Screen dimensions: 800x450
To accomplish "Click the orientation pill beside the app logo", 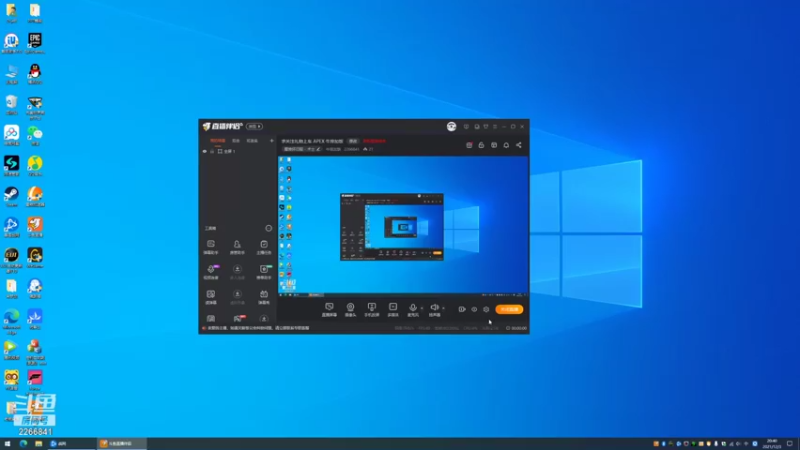I will pyautogui.click(x=254, y=127).
